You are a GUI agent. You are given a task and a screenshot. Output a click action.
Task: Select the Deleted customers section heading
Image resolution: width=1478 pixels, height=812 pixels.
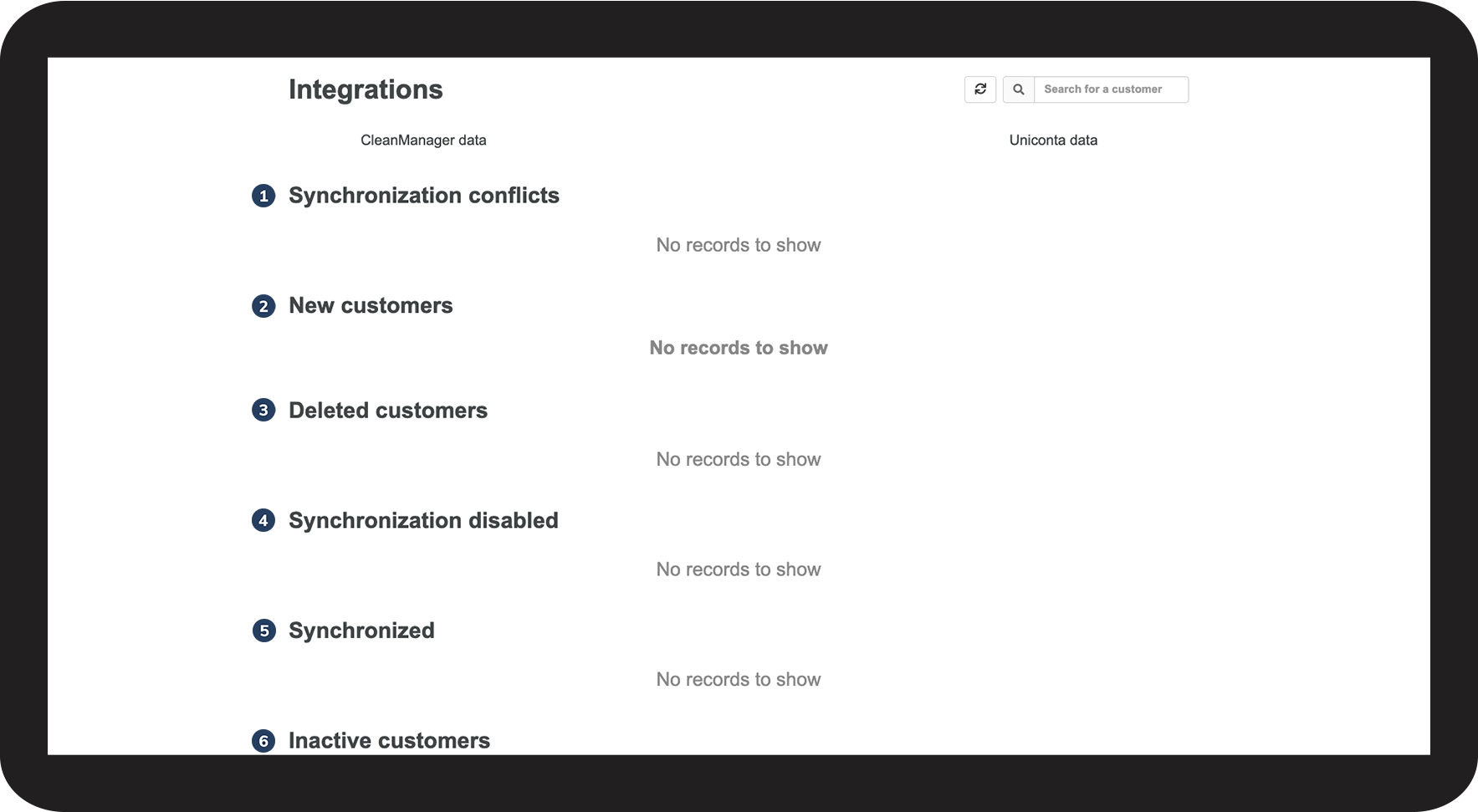[x=387, y=411]
